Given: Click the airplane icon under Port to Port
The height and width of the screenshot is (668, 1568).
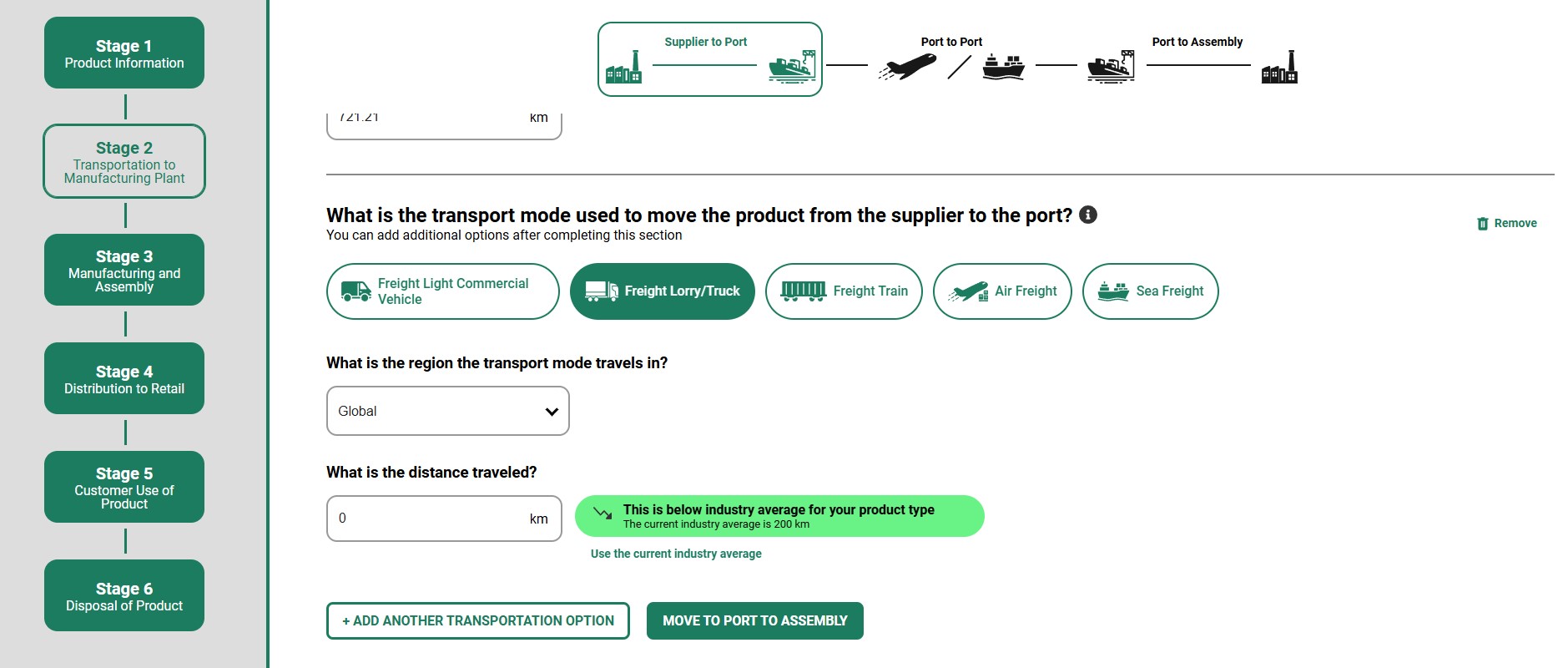Looking at the screenshot, I should tap(907, 67).
